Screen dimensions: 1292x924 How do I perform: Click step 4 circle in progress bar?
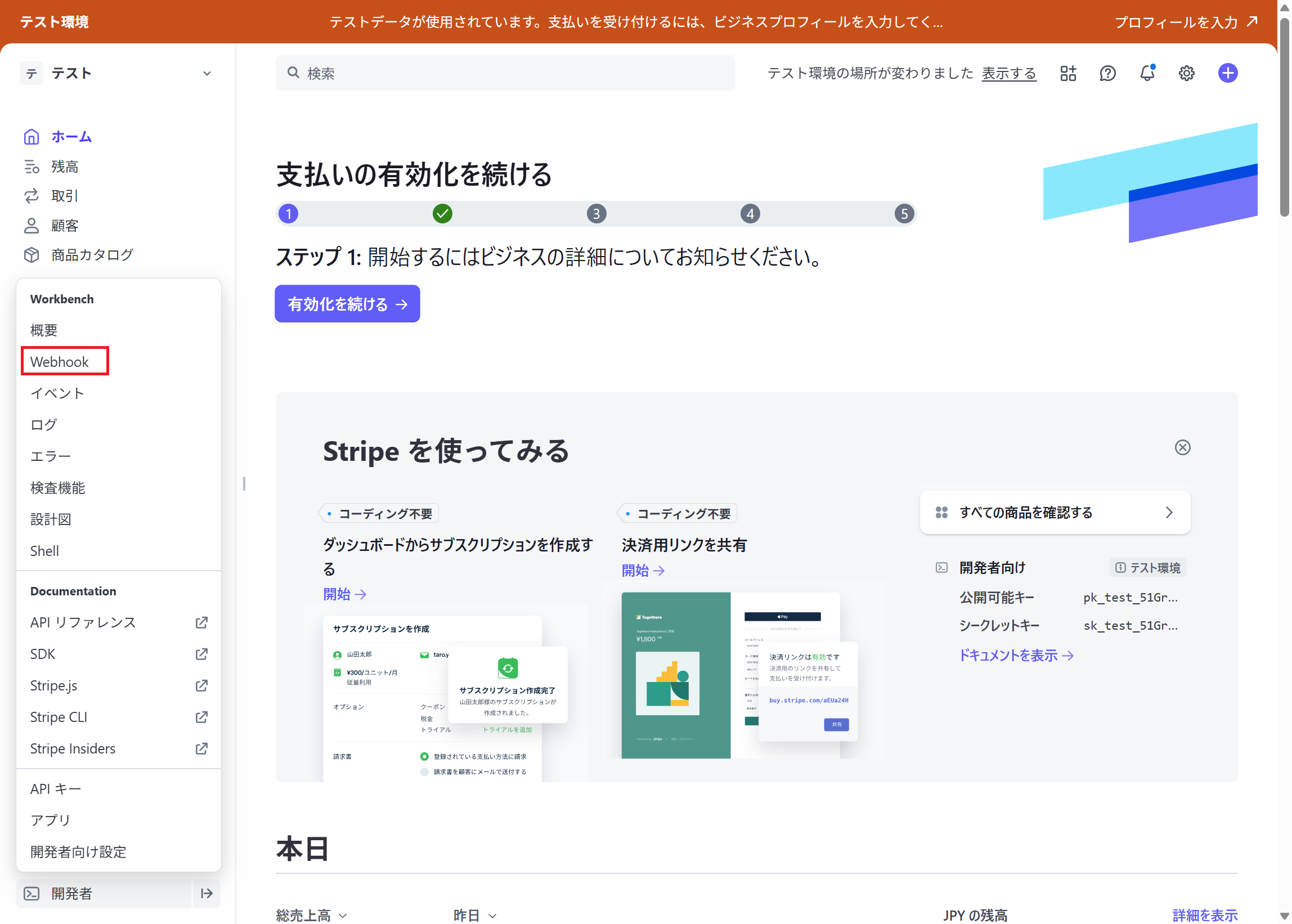click(750, 214)
